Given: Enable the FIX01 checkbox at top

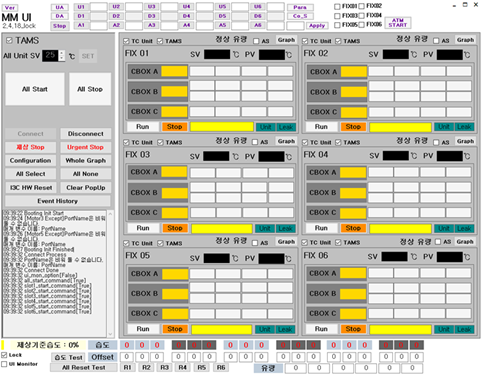Looking at the screenshot, I should (337, 6).
